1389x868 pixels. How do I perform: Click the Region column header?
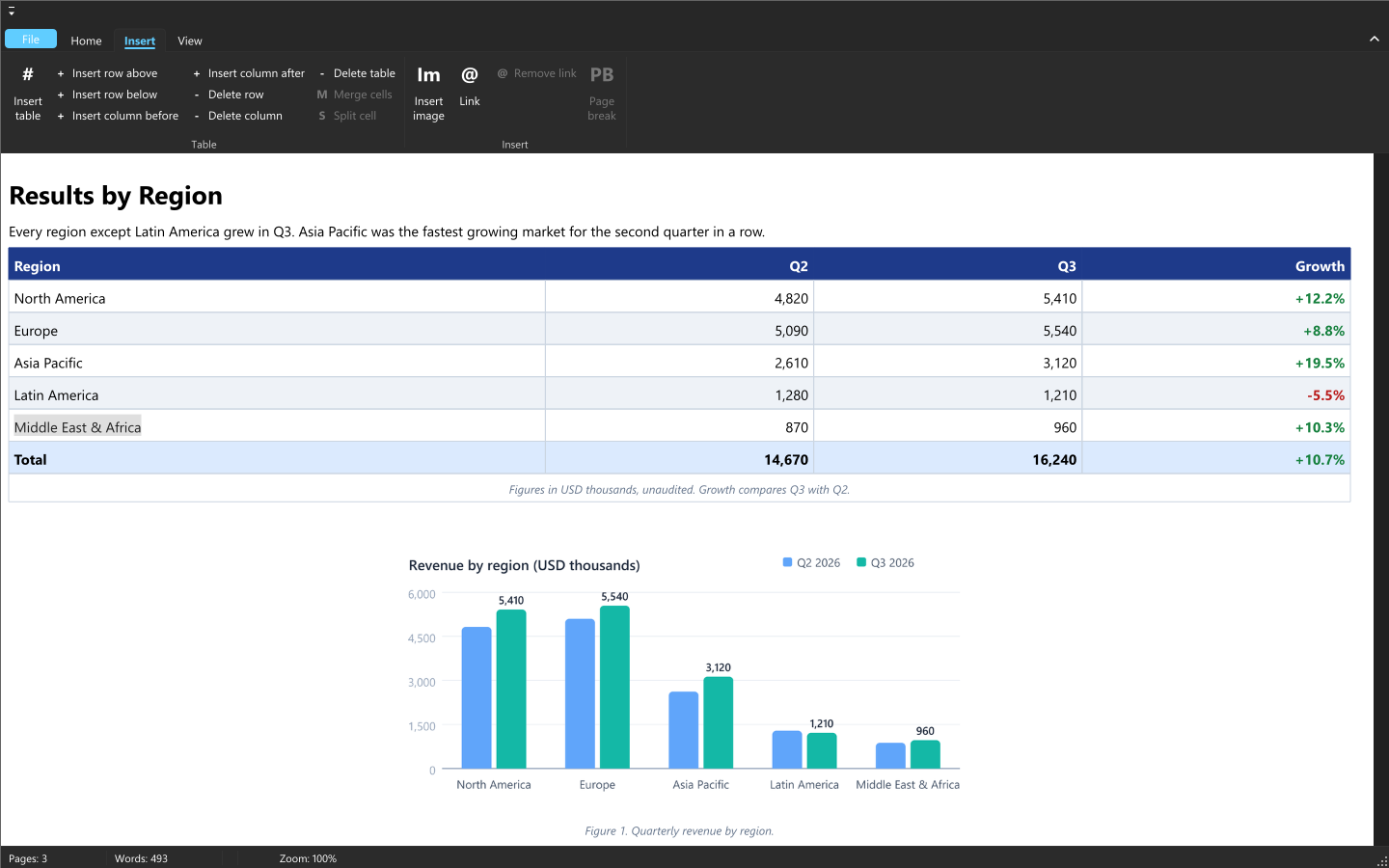pos(277,266)
